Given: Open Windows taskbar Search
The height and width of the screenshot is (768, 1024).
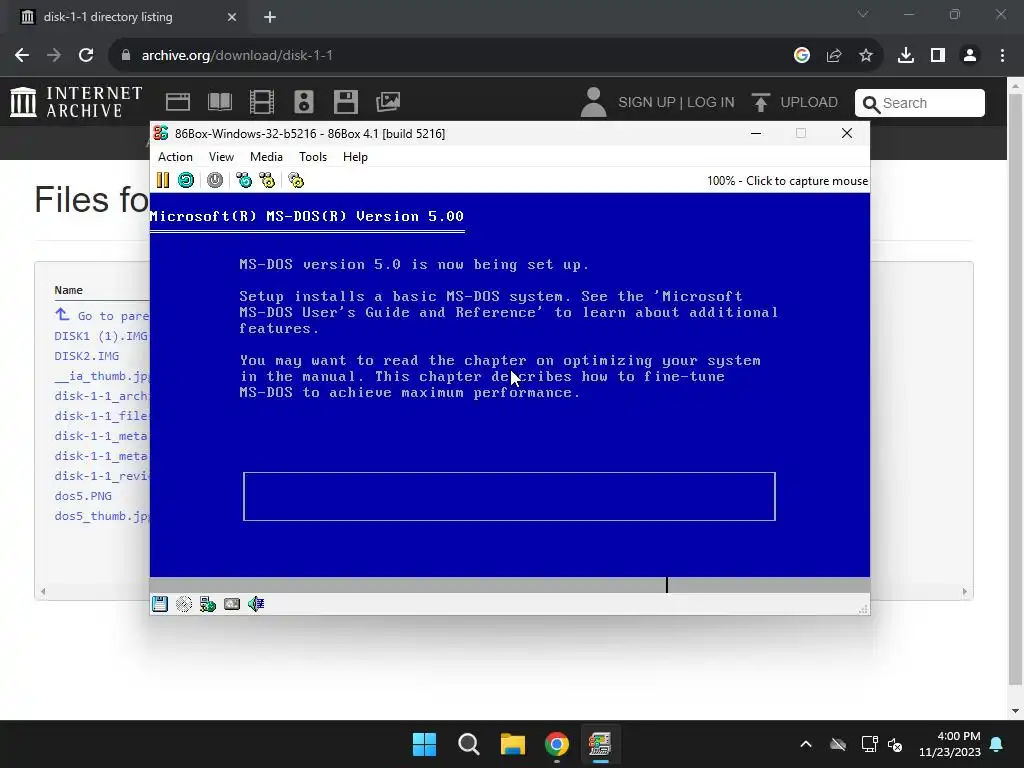Looking at the screenshot, I should [x=469, y=744].
